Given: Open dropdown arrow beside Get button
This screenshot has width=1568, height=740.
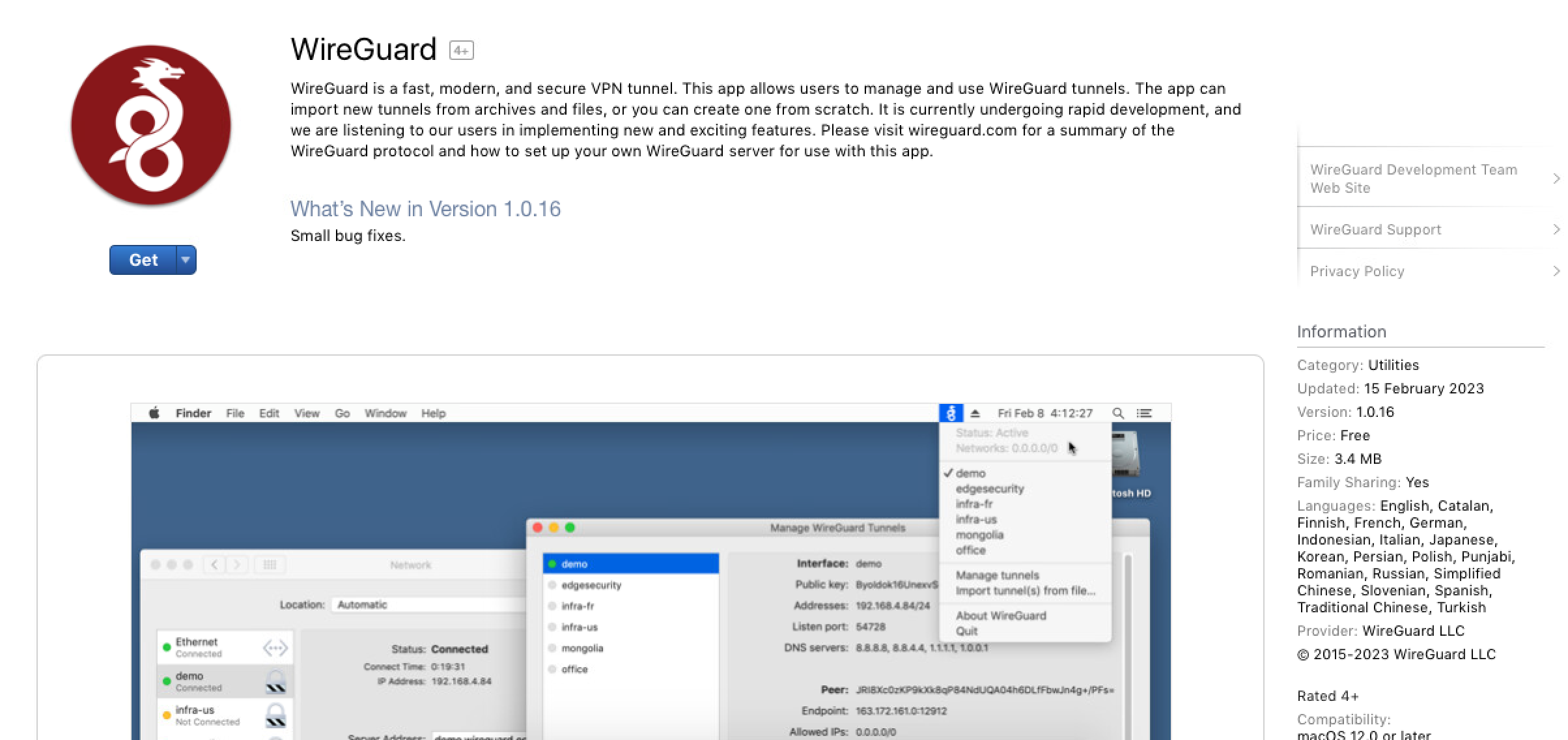Looking at the screenshot, I should click(186, 260).
